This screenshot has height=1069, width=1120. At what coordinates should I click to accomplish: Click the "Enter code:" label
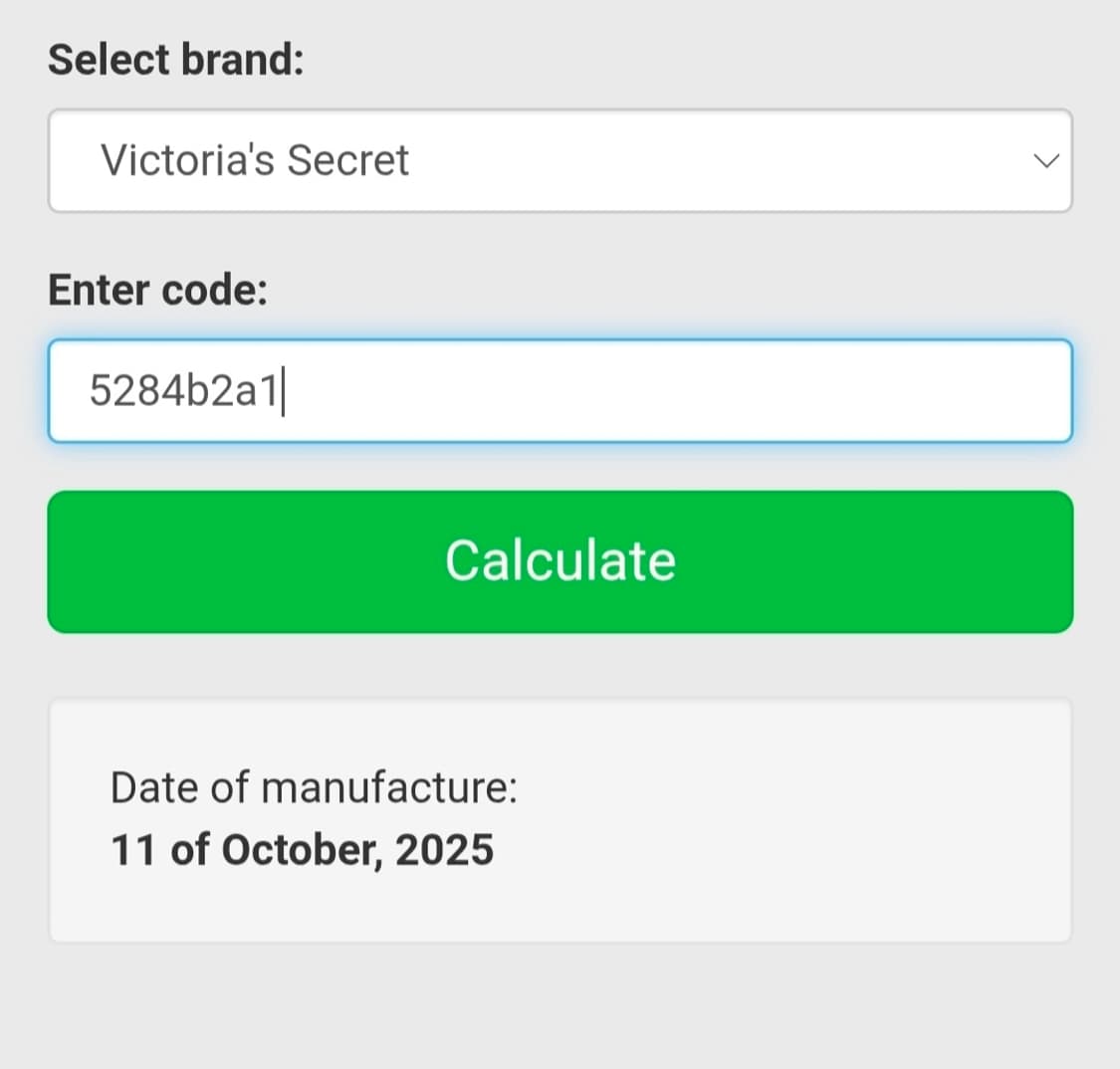(x=158, y=290)
